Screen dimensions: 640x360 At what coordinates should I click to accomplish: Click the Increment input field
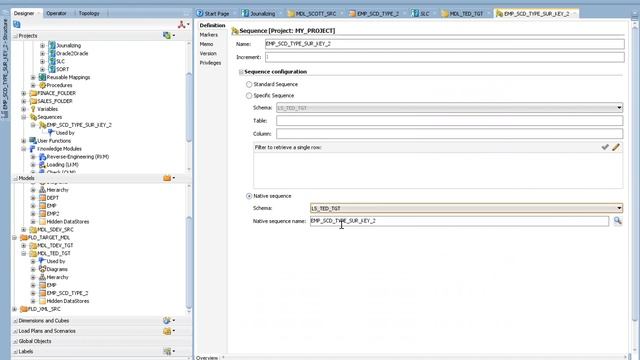tap(444, 57)
